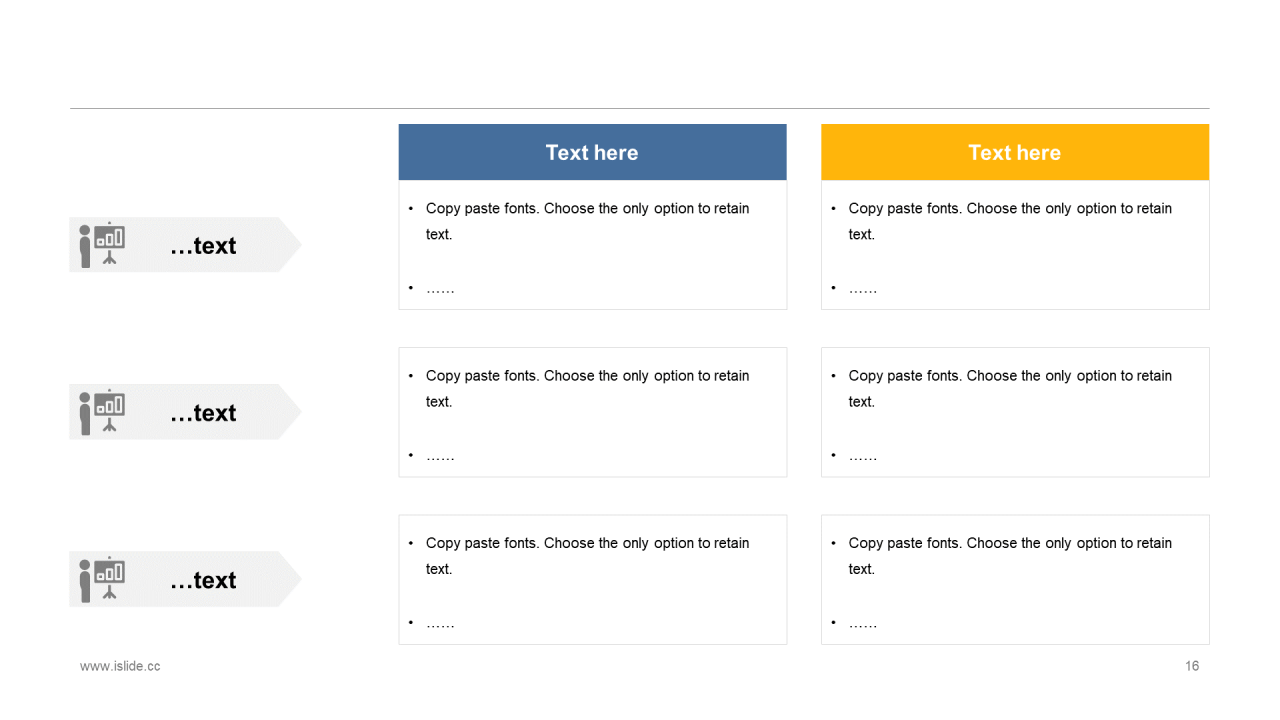This screenshot has width=1280, height=720.
Task: Click the '……' bullet in the middle left box
Action: point(440,456)
